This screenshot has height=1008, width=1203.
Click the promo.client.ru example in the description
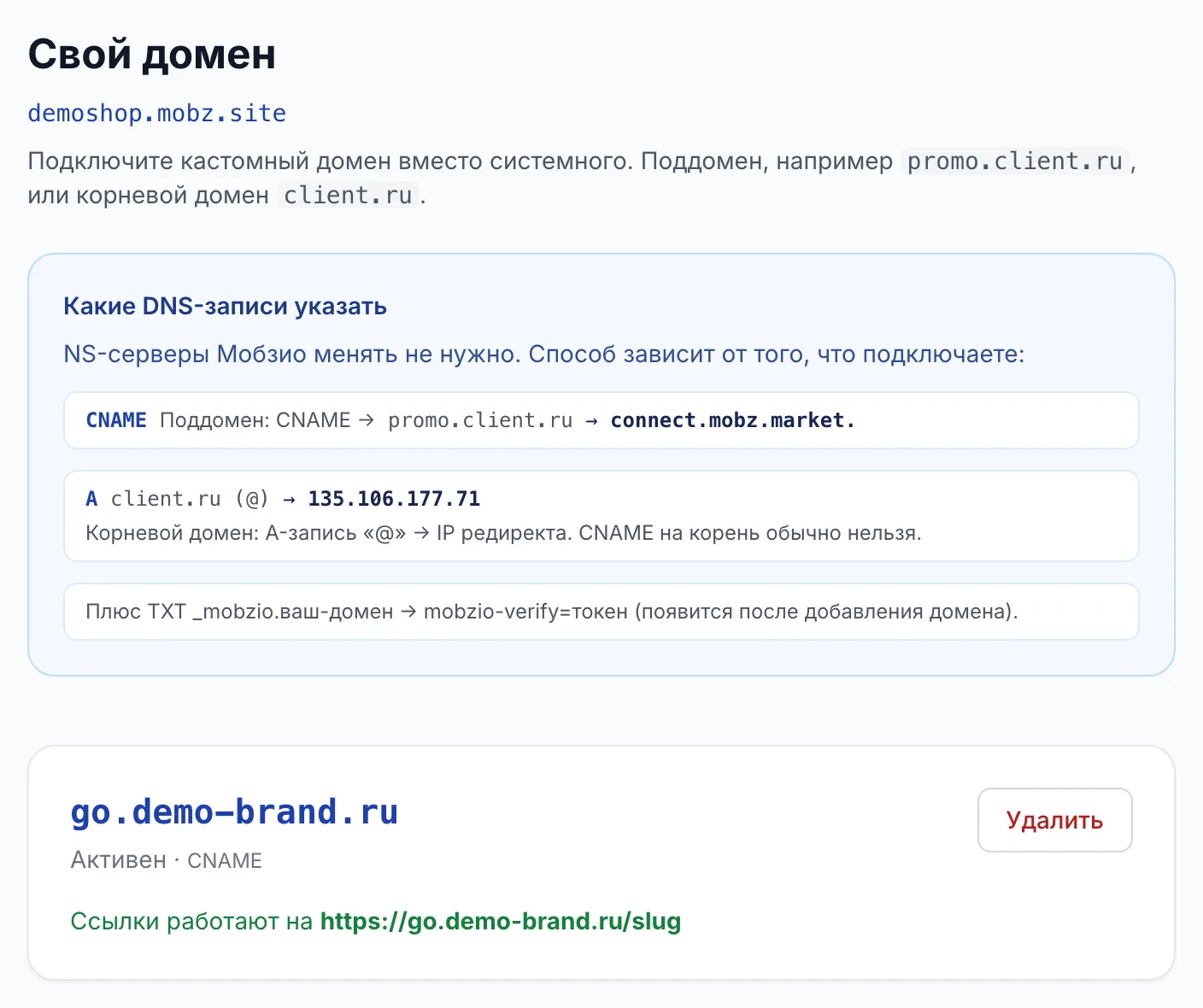[1015, 161]
